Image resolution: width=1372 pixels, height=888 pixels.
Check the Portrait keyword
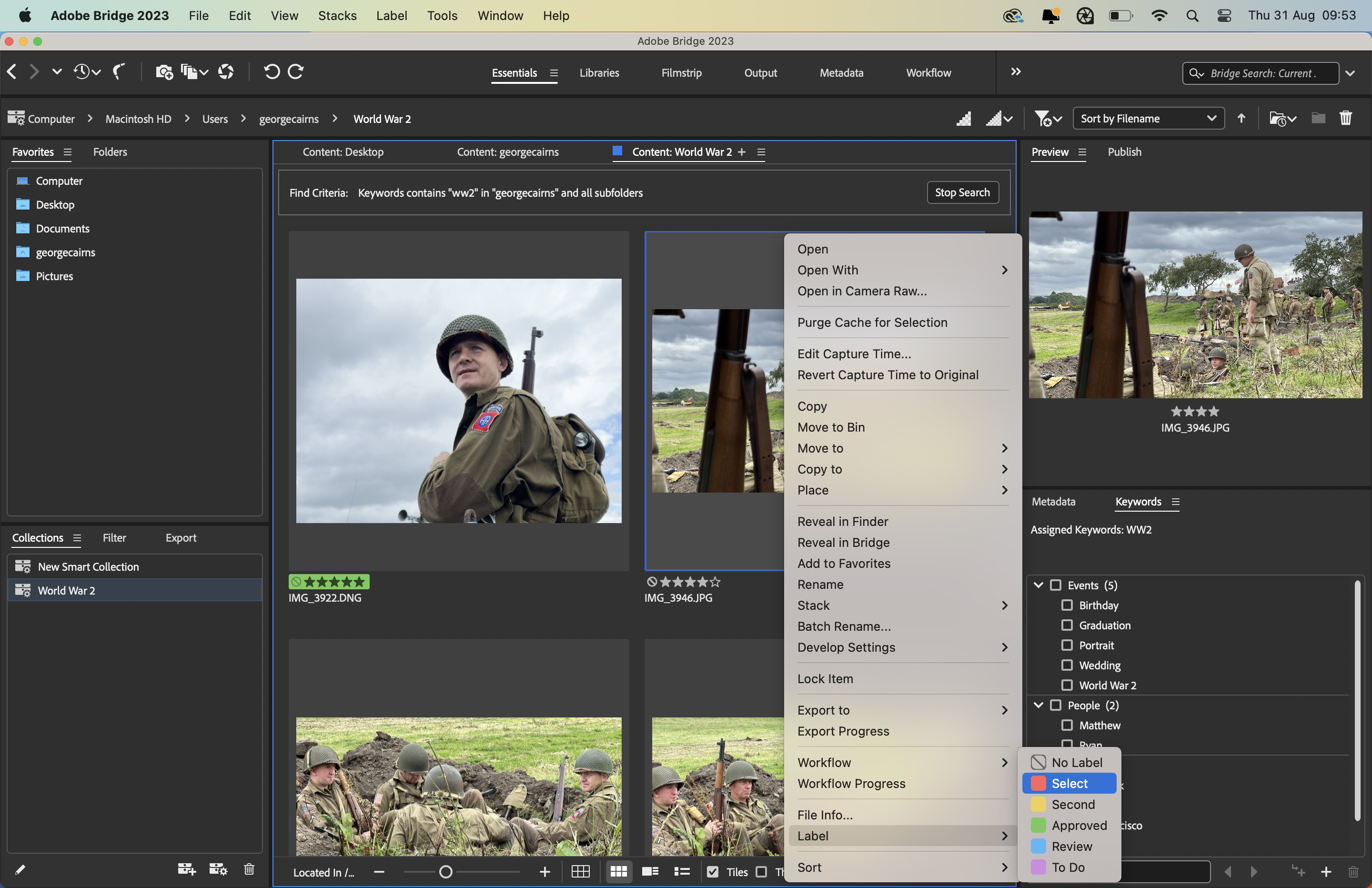pyautogui.click(x=1067, y=645)
